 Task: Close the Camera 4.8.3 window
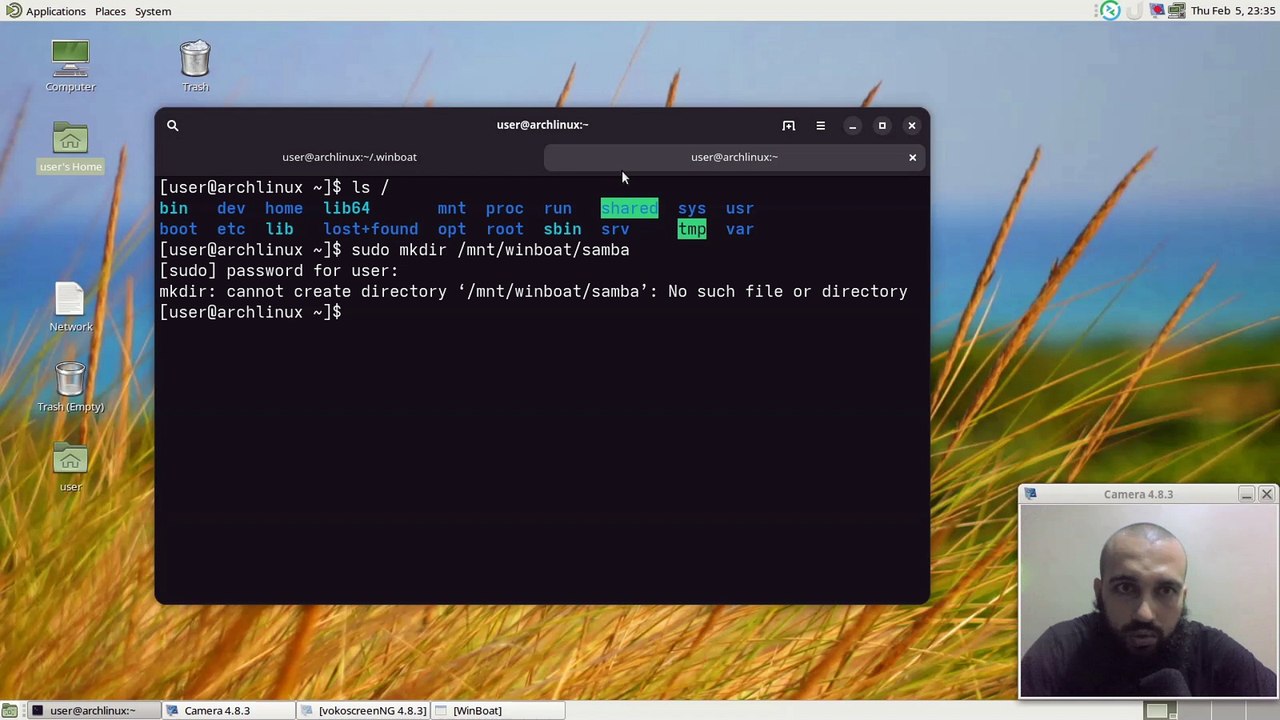click(x=1266, y=494)
